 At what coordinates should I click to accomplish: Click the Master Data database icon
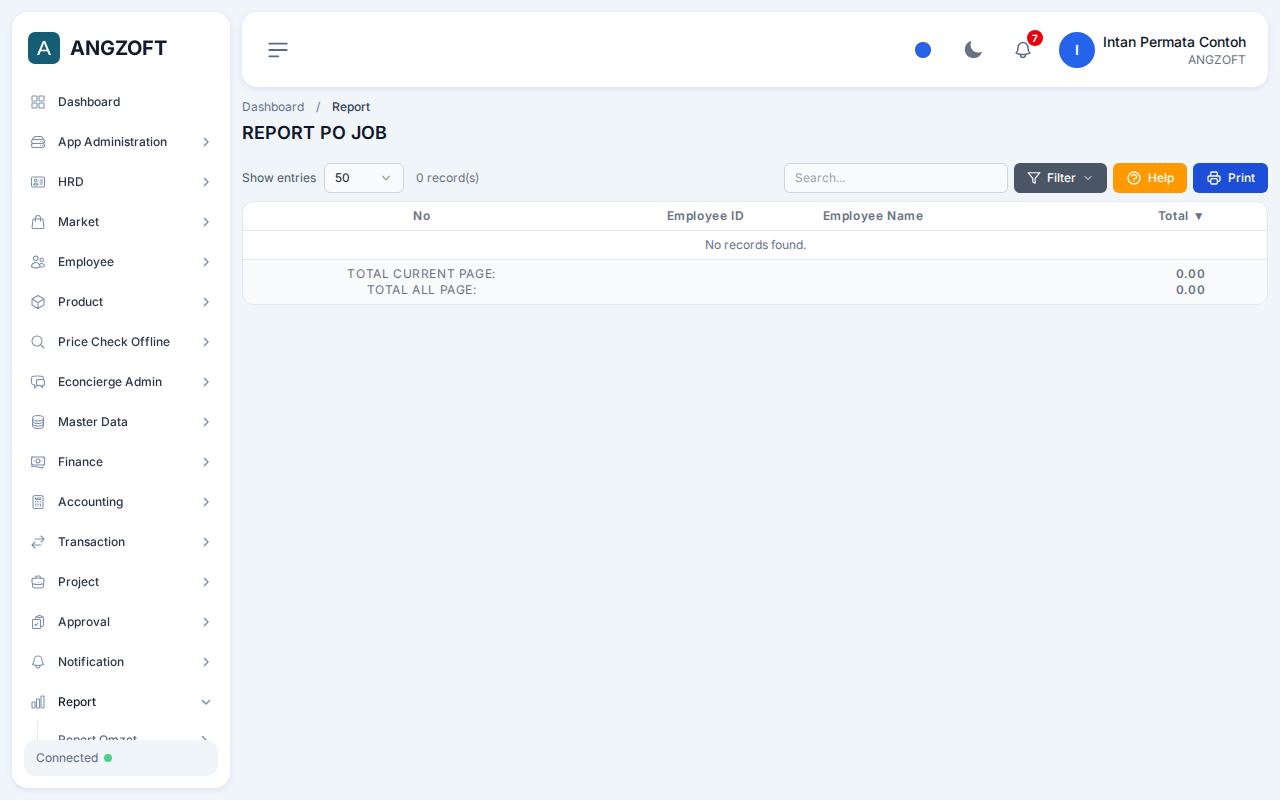[38, 422]
